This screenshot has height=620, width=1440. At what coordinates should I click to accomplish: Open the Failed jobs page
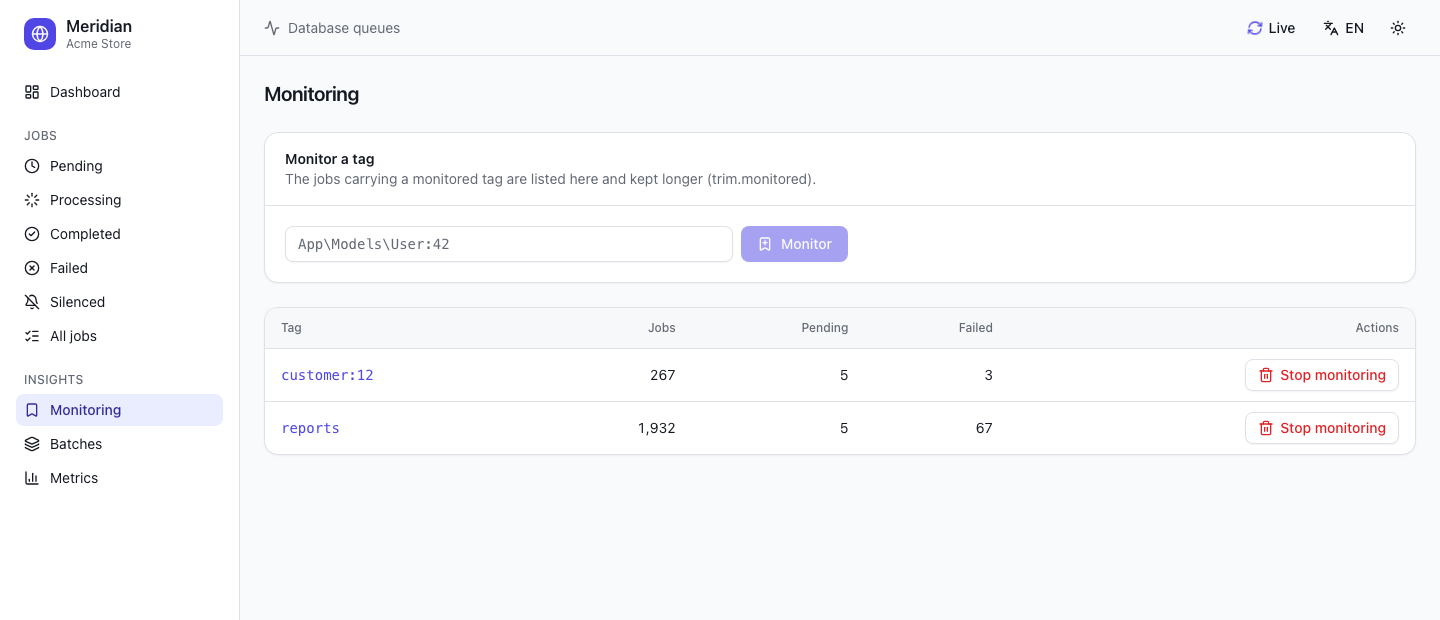pyautogui.click(x=119, y=268)
